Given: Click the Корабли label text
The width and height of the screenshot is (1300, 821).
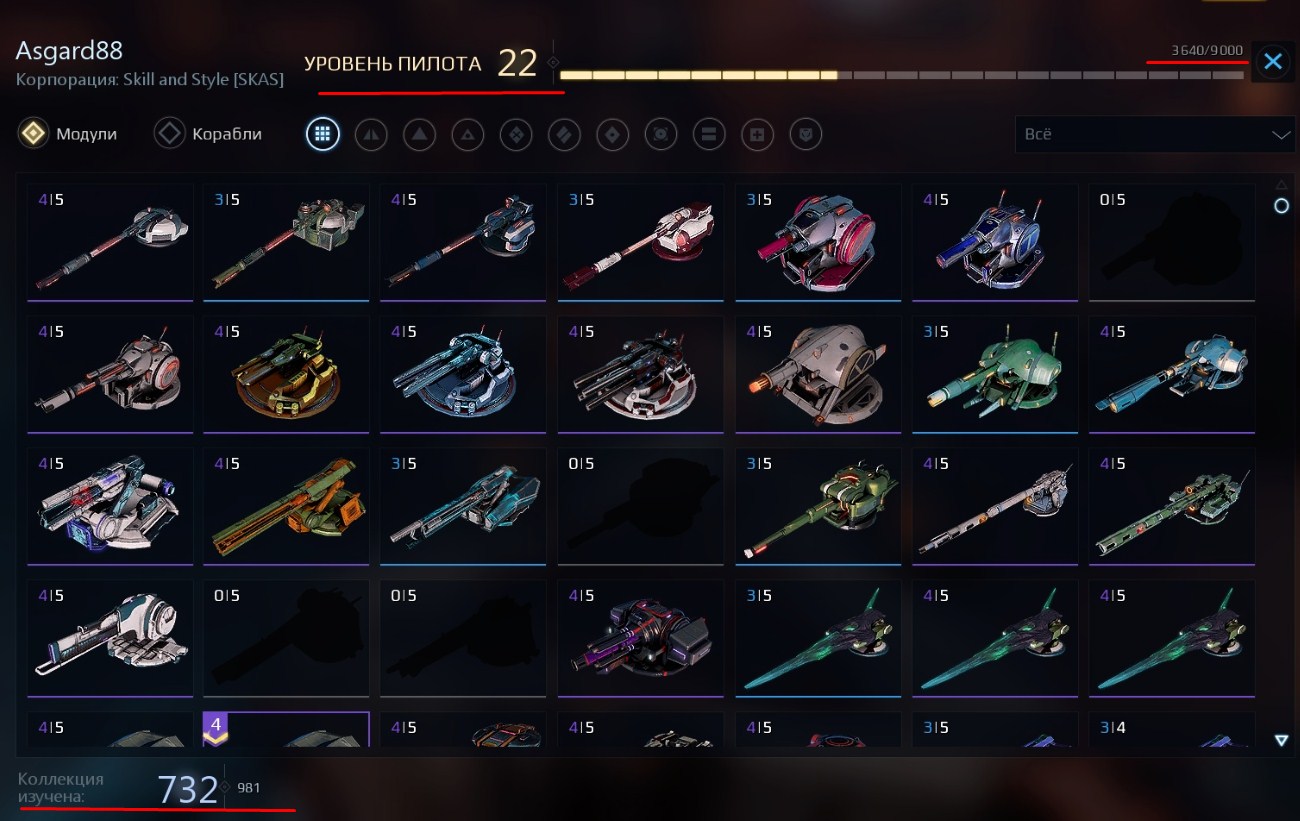Looking at the screenshot, I should (x=227, y=134).
